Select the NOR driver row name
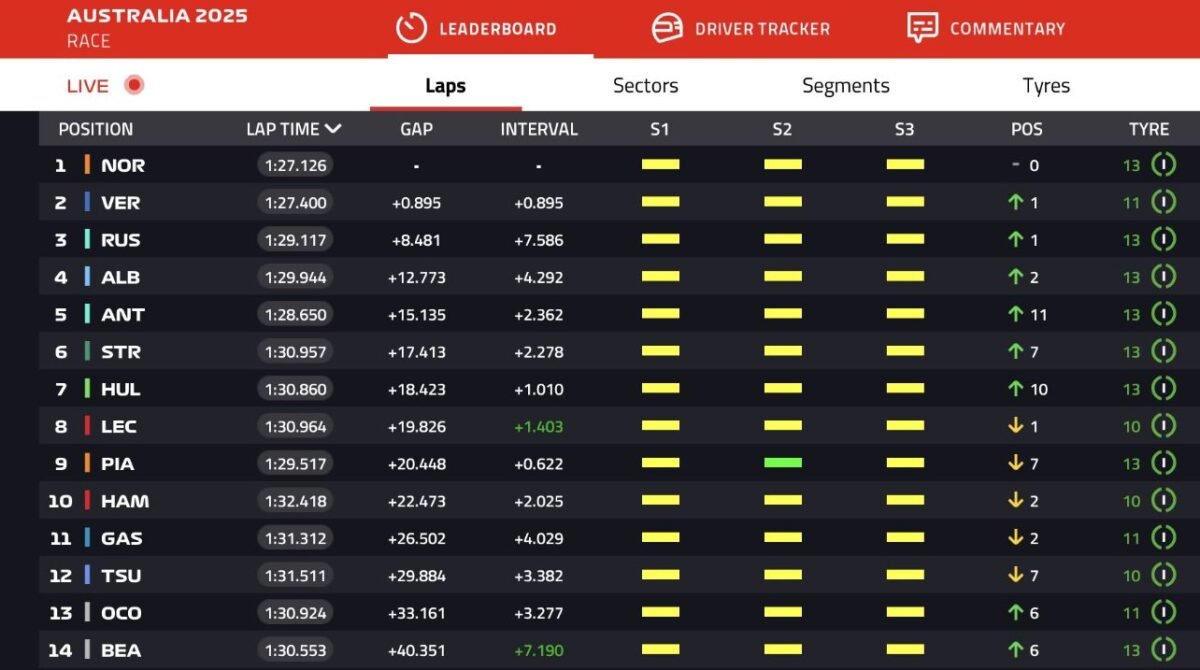This screenshot has height=670, width=1200. click(x=123, y=166)
